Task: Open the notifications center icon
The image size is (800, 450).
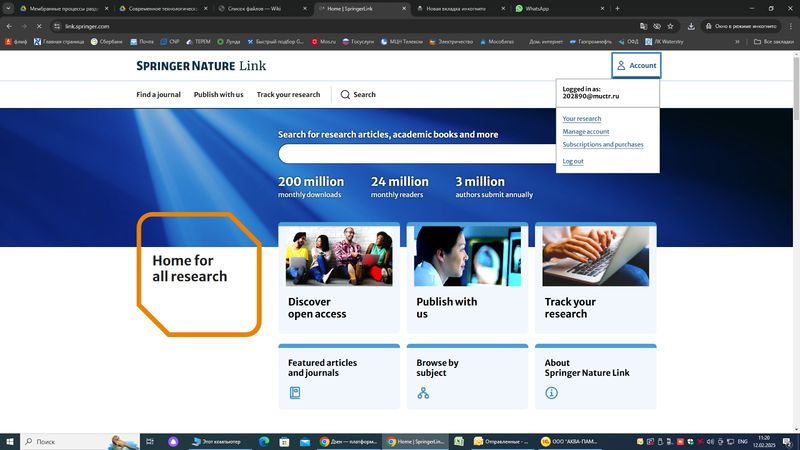Action: click(789, 441)
